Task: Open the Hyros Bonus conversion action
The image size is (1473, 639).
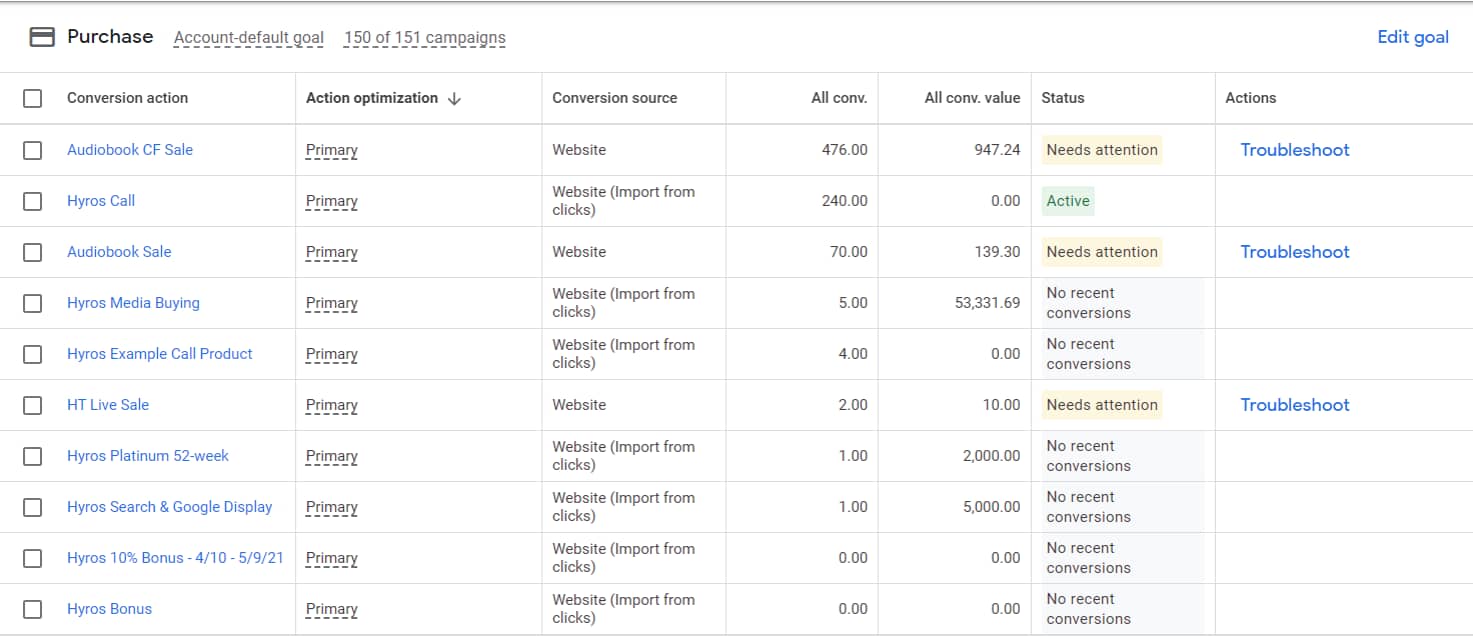Action: point(110,609)
